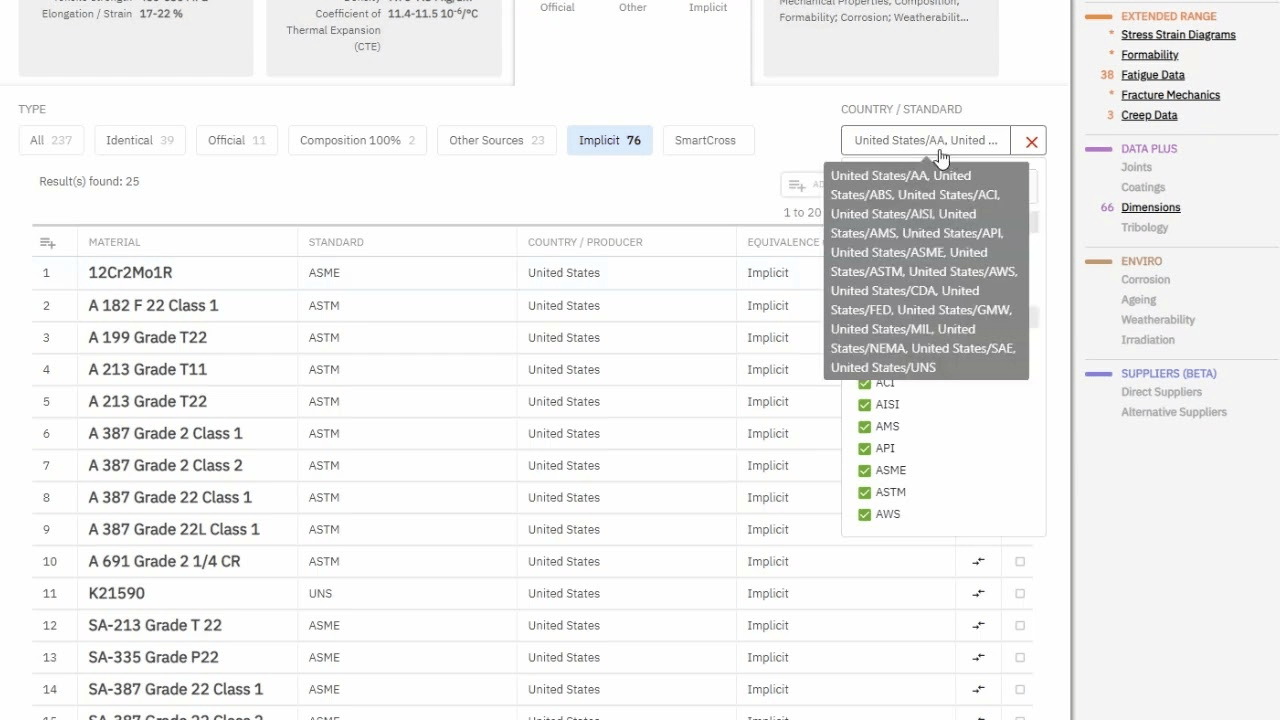Select the Identical type filter tab
The image size is (1280, 720).
[x=139, y=141]
